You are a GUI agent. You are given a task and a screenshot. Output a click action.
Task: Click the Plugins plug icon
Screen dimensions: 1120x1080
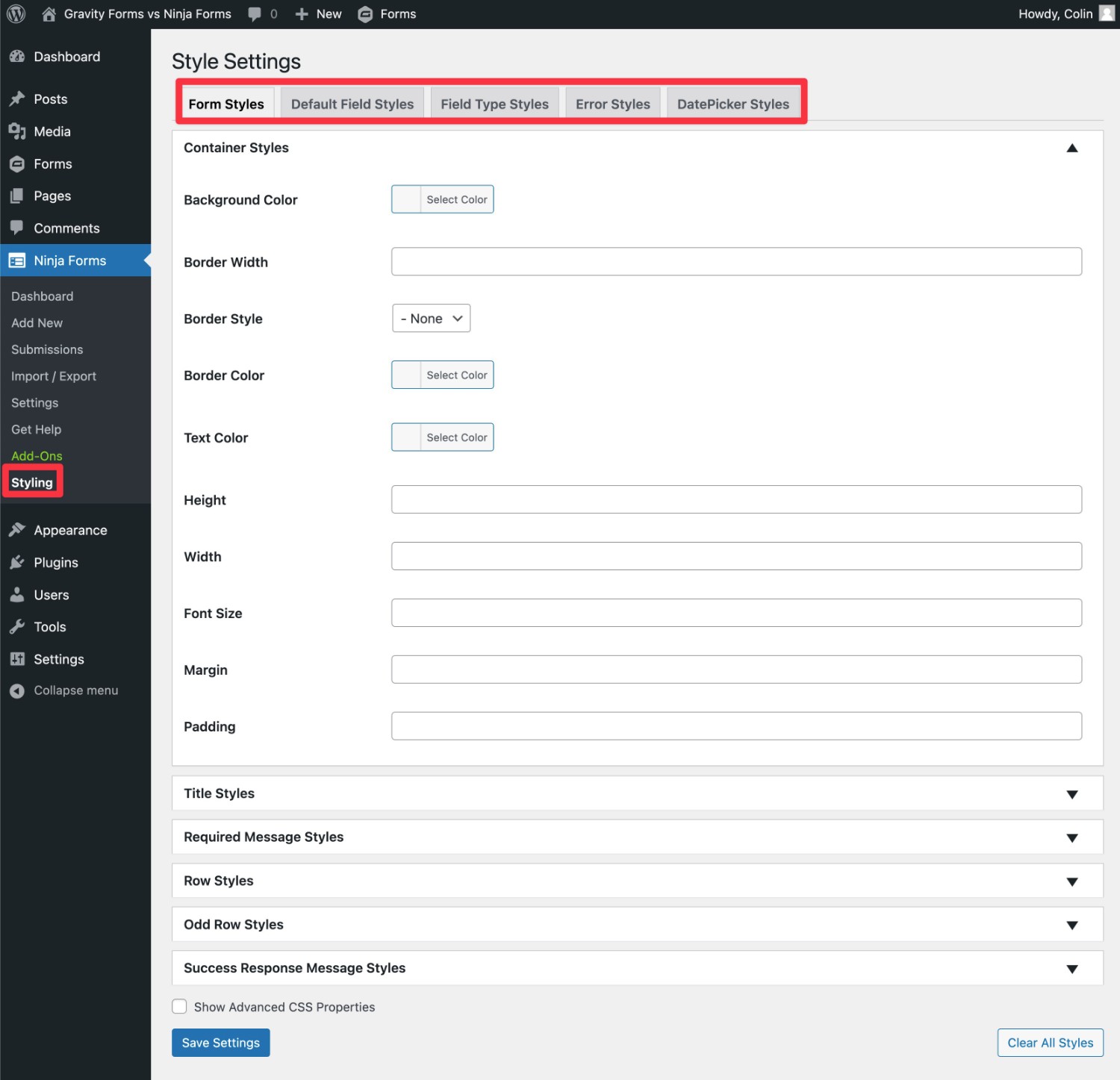click(17, 562)
